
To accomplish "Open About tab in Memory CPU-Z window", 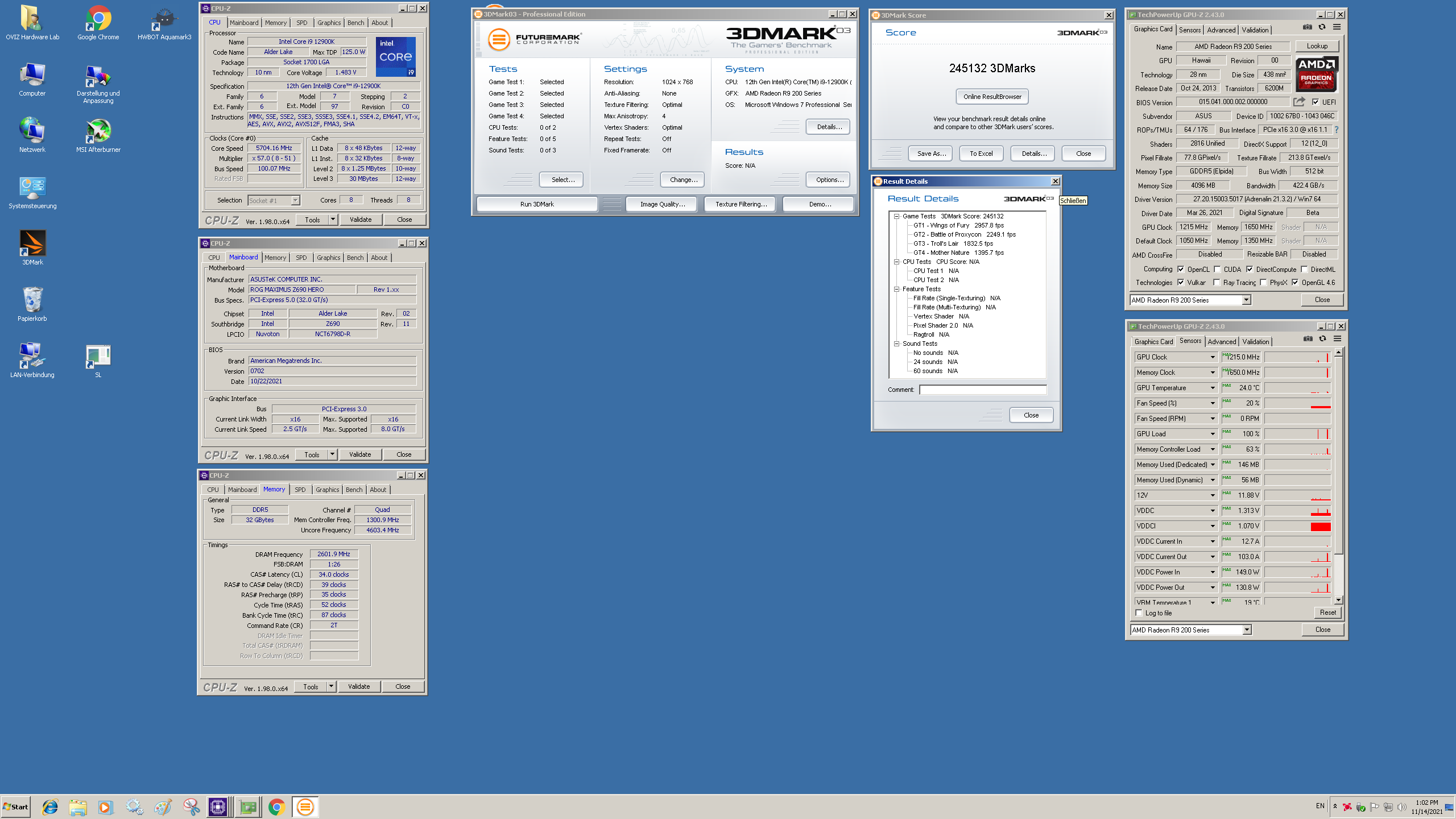I will coord(378,490).
